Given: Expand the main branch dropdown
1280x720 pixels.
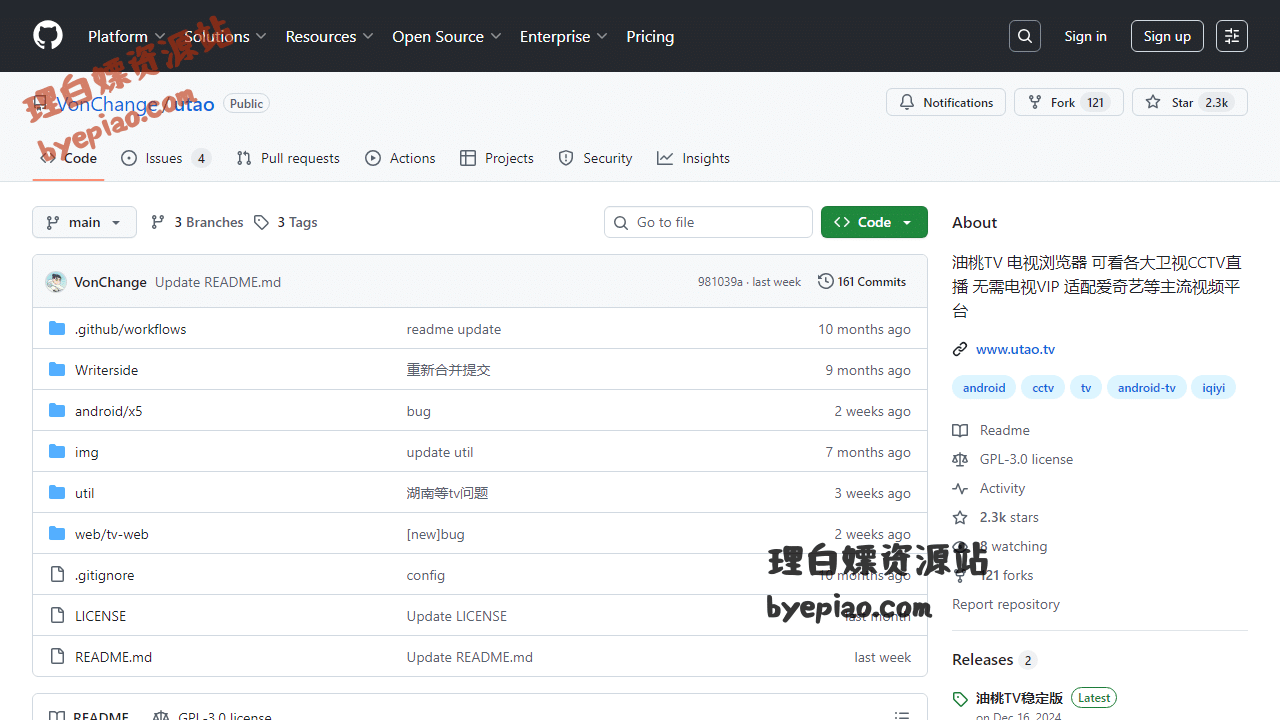Looking at the screenshot, I should click(x=84, y=222).
